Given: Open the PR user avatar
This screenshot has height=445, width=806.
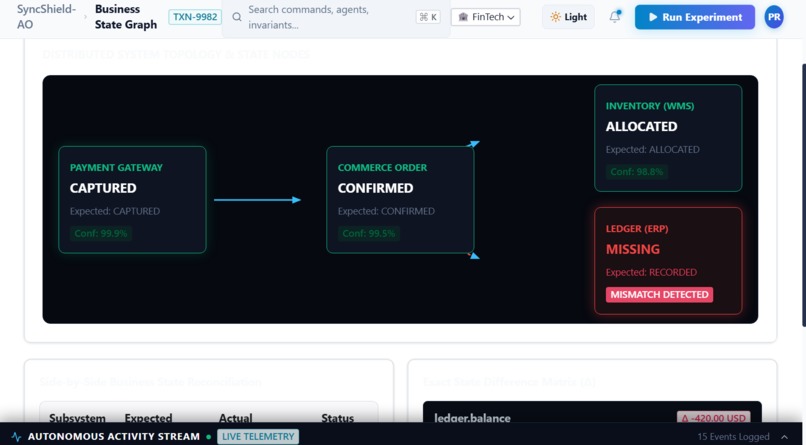Looking at the screenshot, I should (774, 17).
